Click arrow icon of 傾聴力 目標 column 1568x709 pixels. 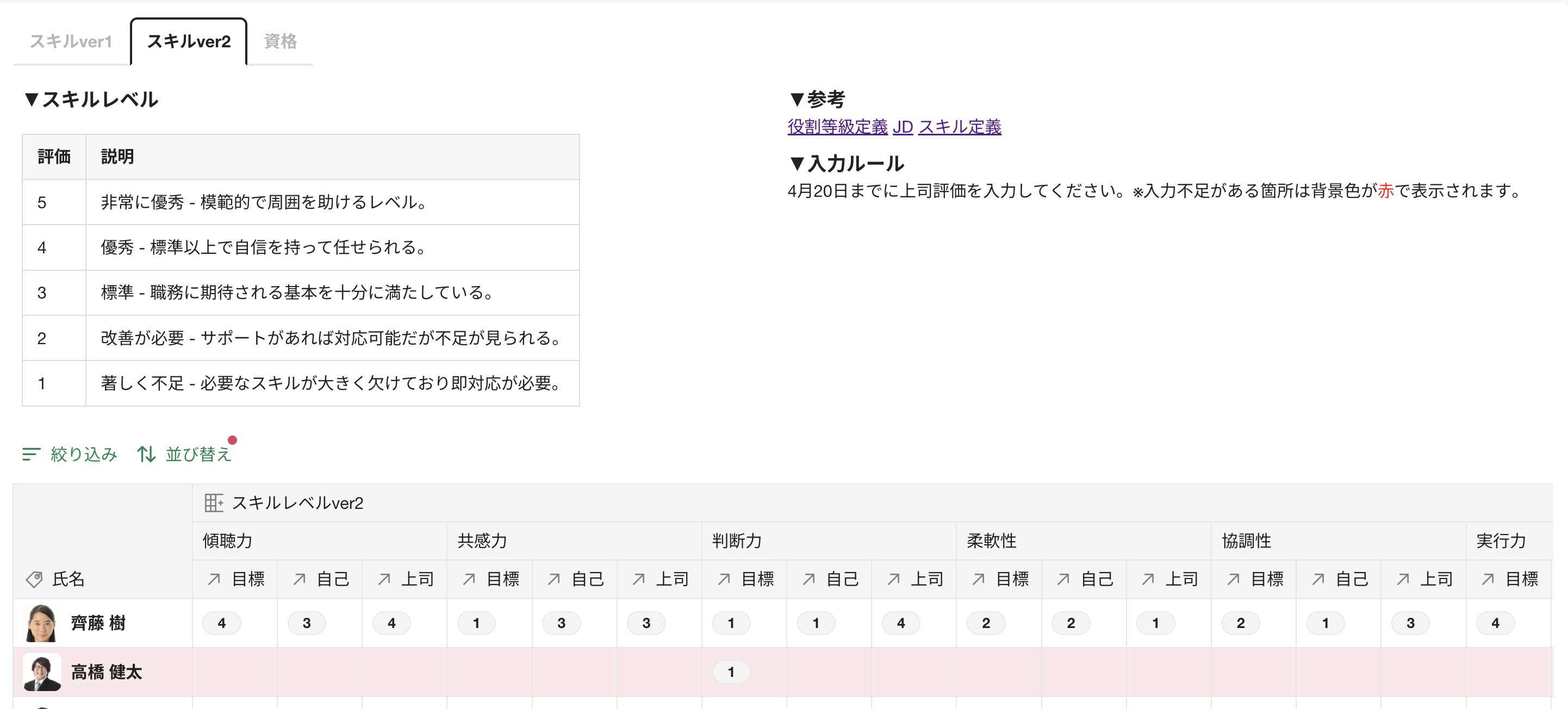tap(214, 579)
